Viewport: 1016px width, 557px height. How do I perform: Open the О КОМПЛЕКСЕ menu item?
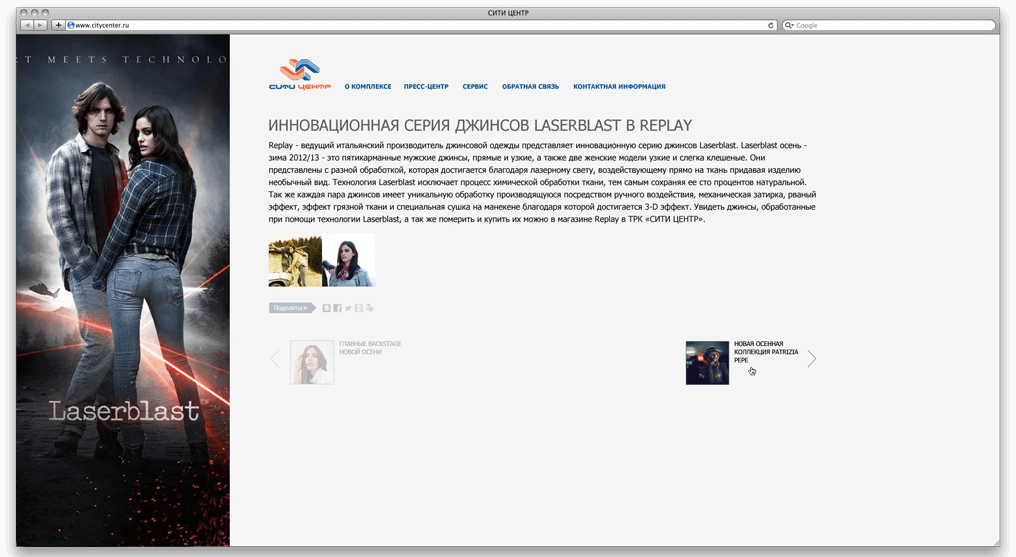tap(368, 86)
